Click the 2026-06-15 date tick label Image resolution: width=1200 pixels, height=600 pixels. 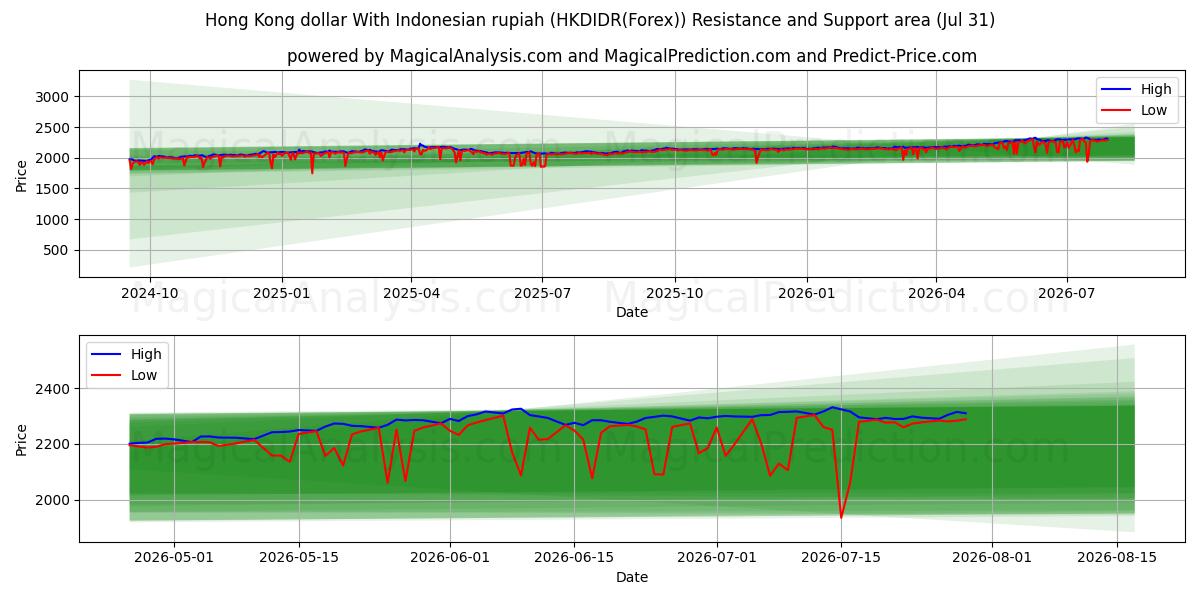point(574,558)
